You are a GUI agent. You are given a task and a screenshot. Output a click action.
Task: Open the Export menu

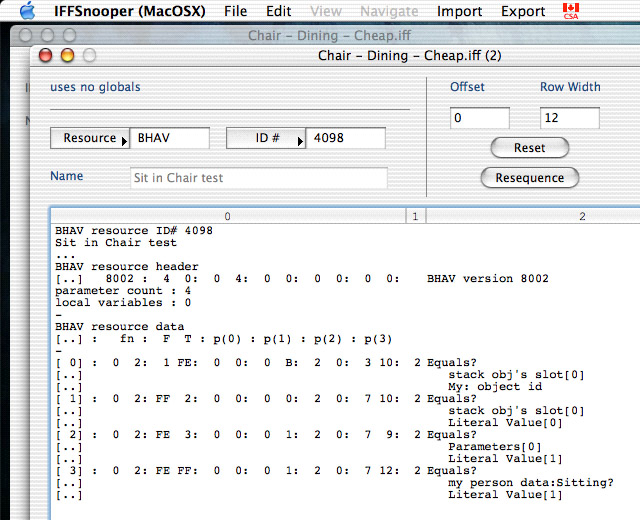pos(523,12)
